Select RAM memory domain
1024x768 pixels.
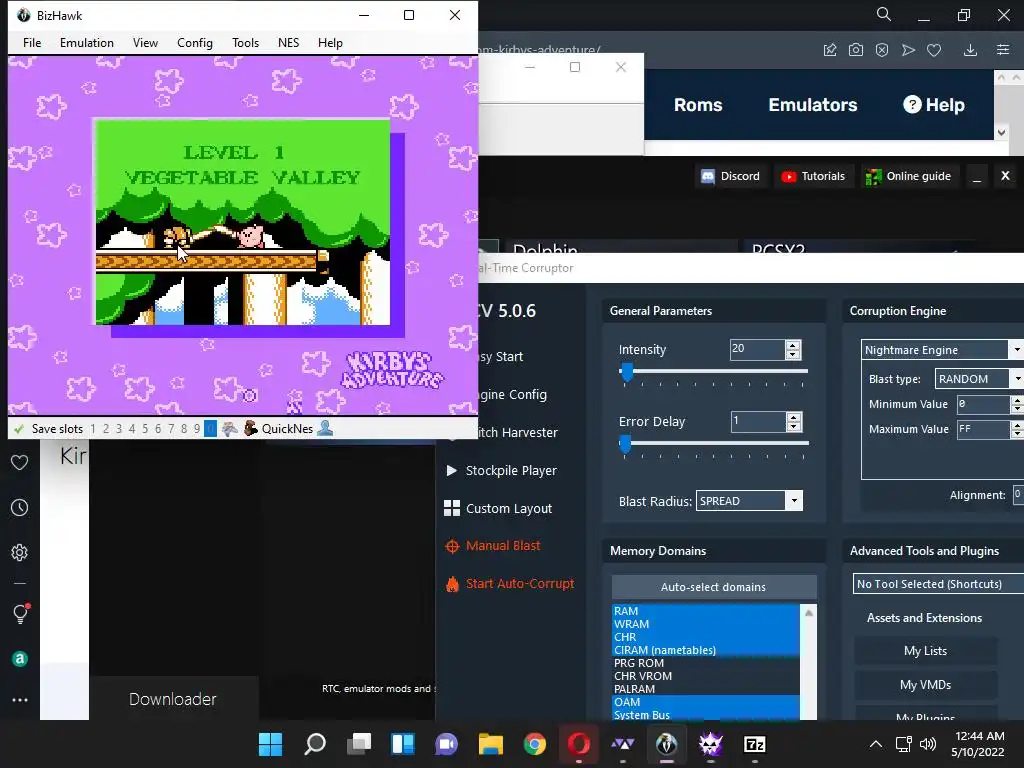click(x=705, y=611)
